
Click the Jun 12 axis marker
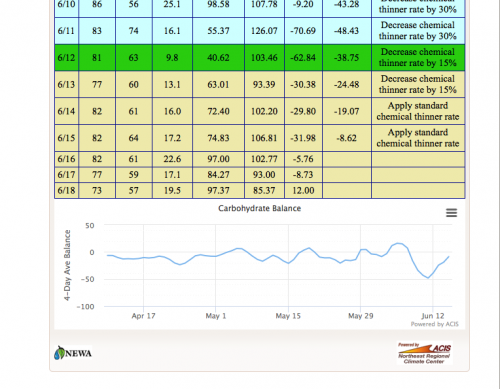point(433,316)
